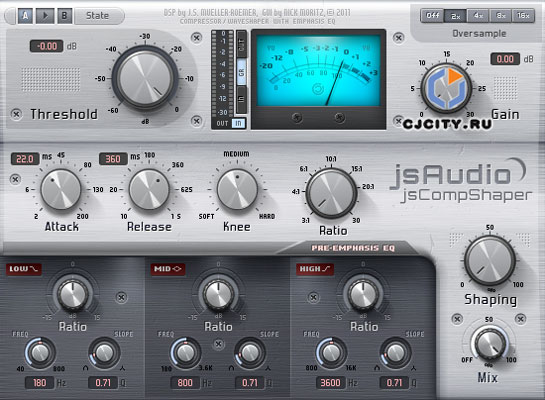Copy A to B with arrow button
The height and width of the screenshot is (400, 545).
tap(45, 16)
